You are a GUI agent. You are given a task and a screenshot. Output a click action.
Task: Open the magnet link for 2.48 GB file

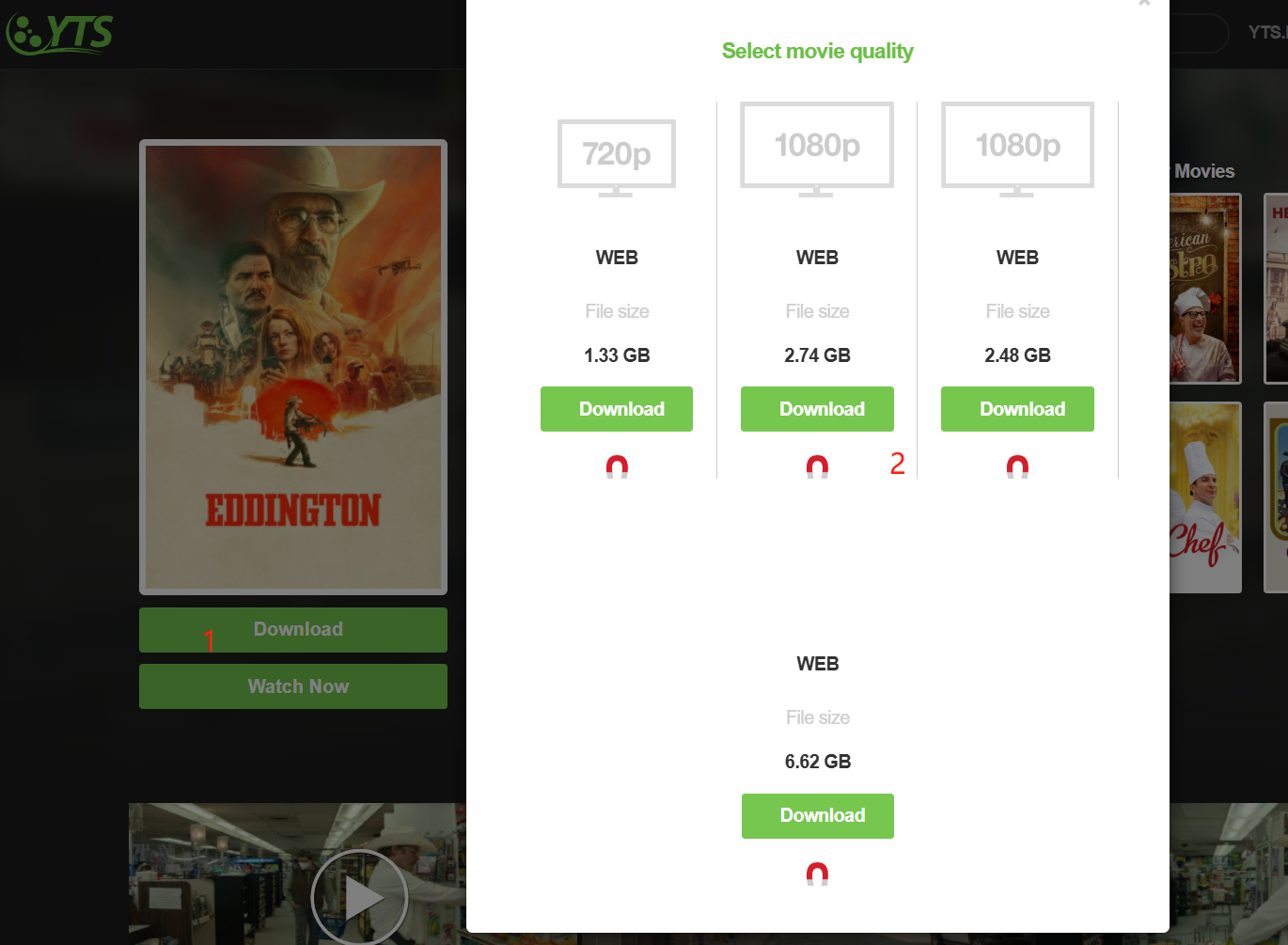click(x=1017, y=466)
